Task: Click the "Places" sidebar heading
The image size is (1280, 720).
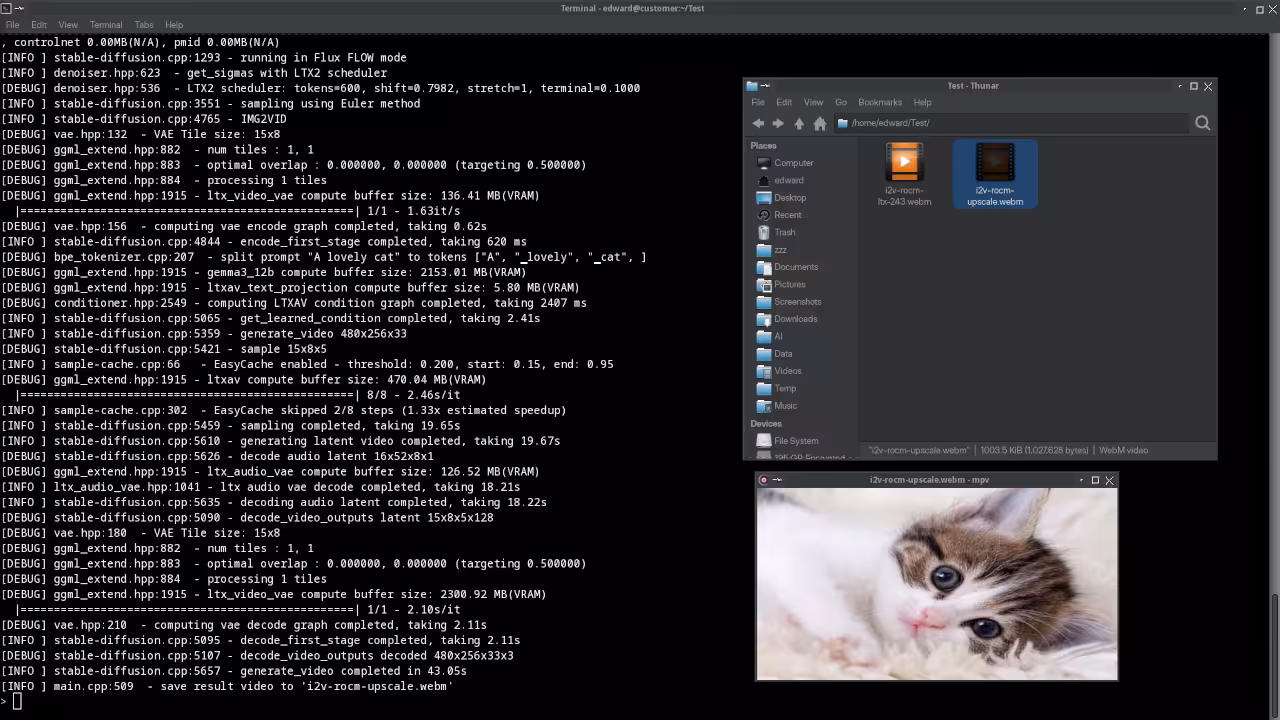Action: click(763, 146)
